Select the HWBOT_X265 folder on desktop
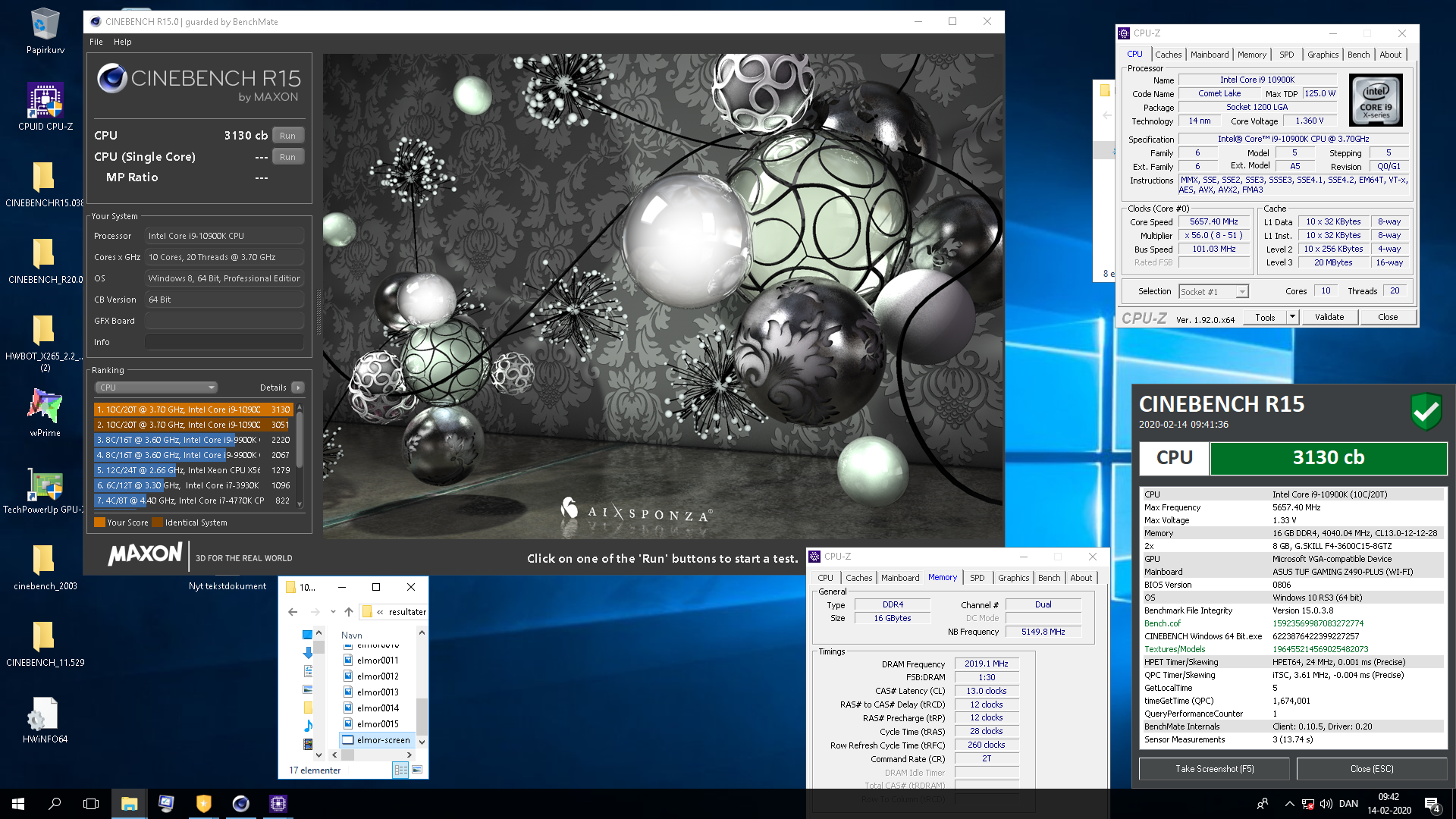Image resolution: width=1456 pixels, height=819 pixels. point(43,341)
